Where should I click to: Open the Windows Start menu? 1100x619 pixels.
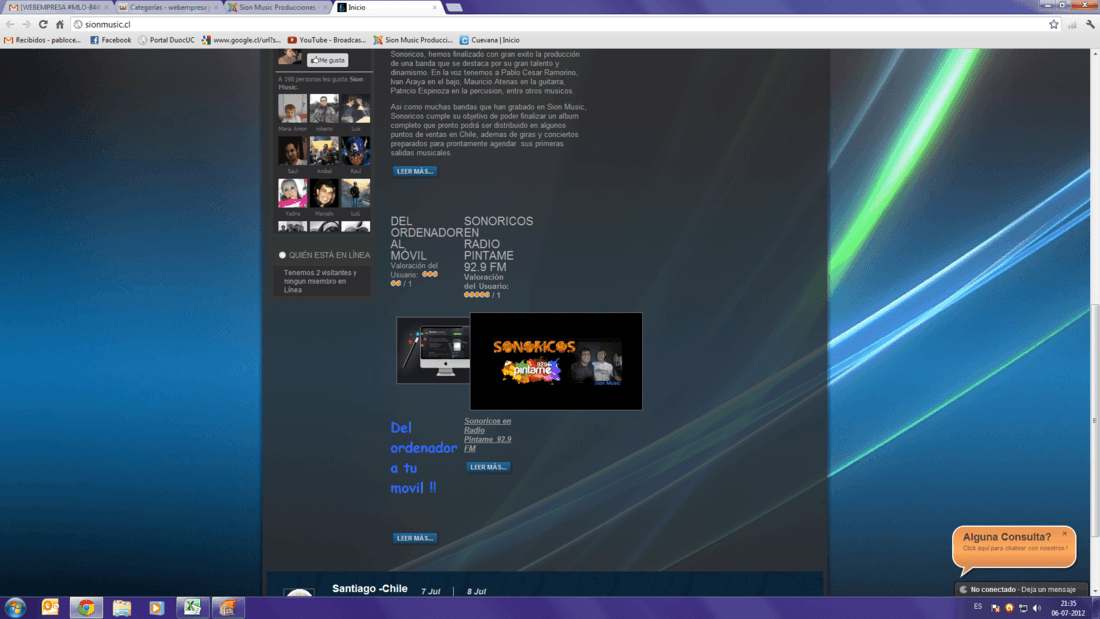15,607
